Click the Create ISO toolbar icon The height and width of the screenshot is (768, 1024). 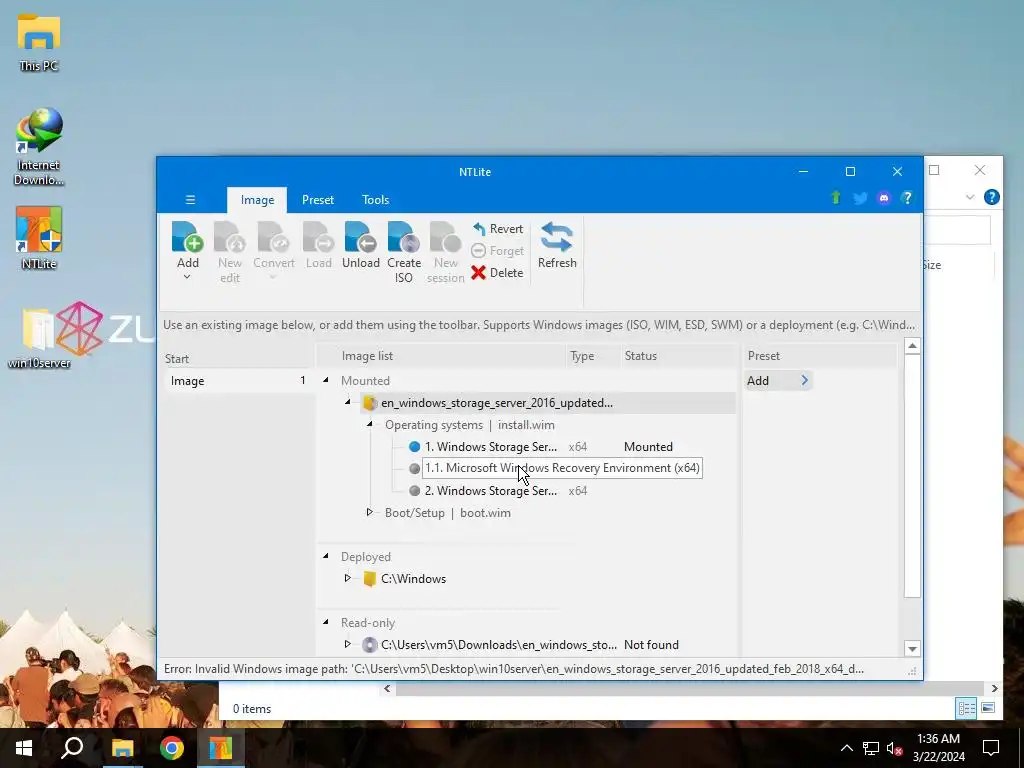point(404,237)
